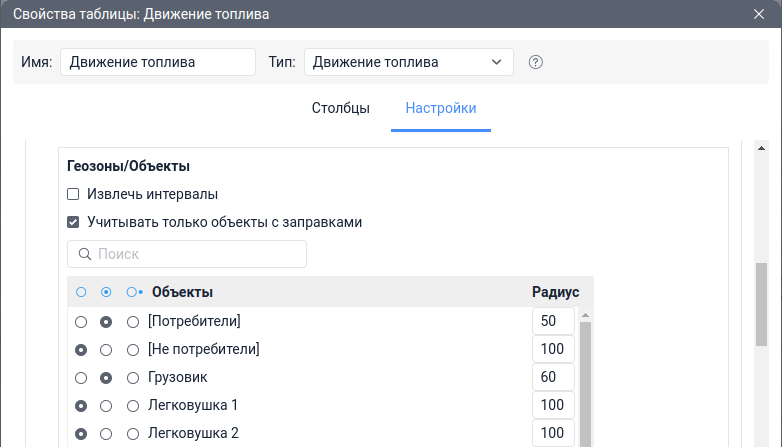Click the search magnifier icon
Image resolution: width=782 pixels, height=447 pixels.
click(x=85, y=254)
